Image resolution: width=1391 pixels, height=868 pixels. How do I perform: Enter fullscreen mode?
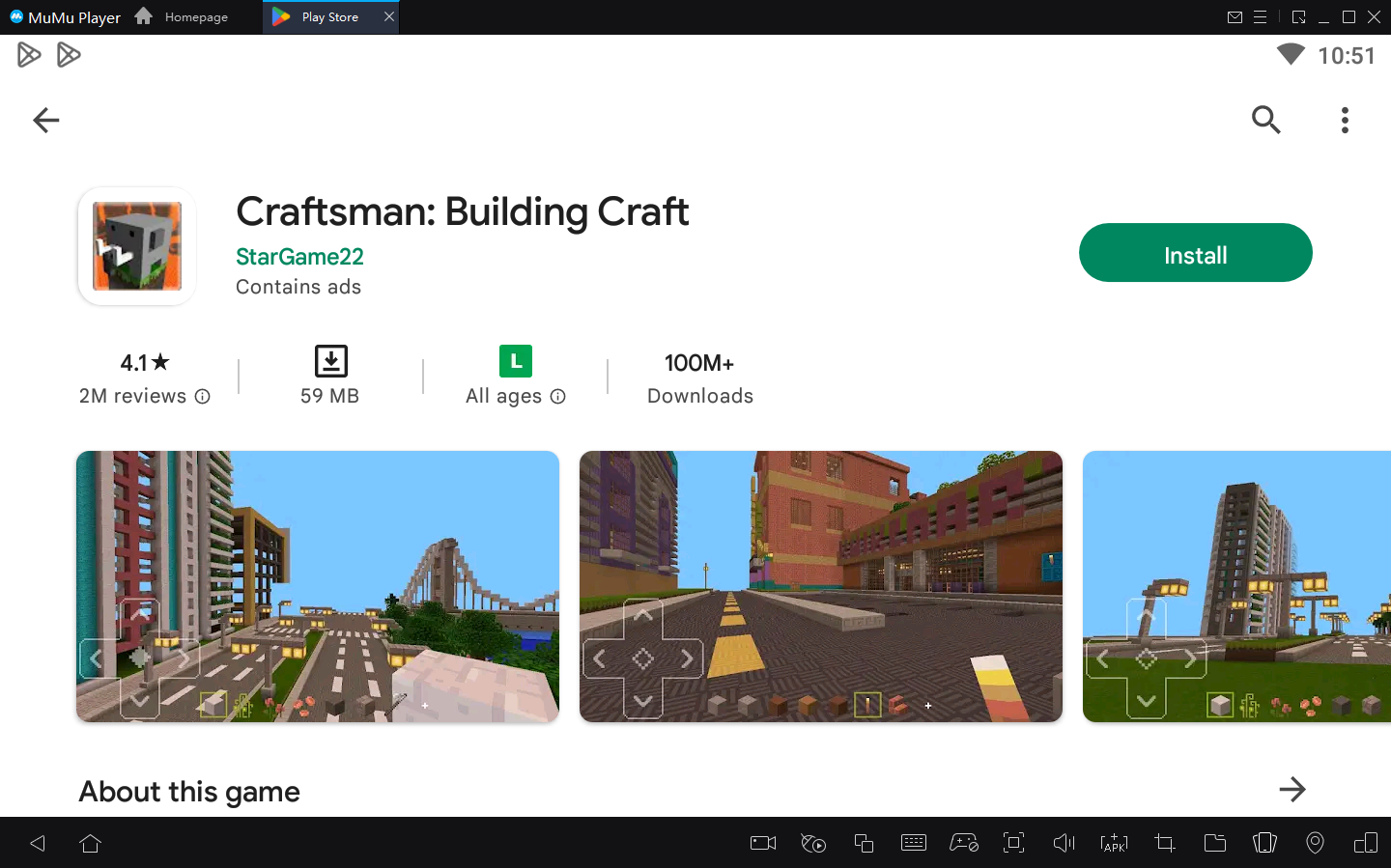(1013, 842)
